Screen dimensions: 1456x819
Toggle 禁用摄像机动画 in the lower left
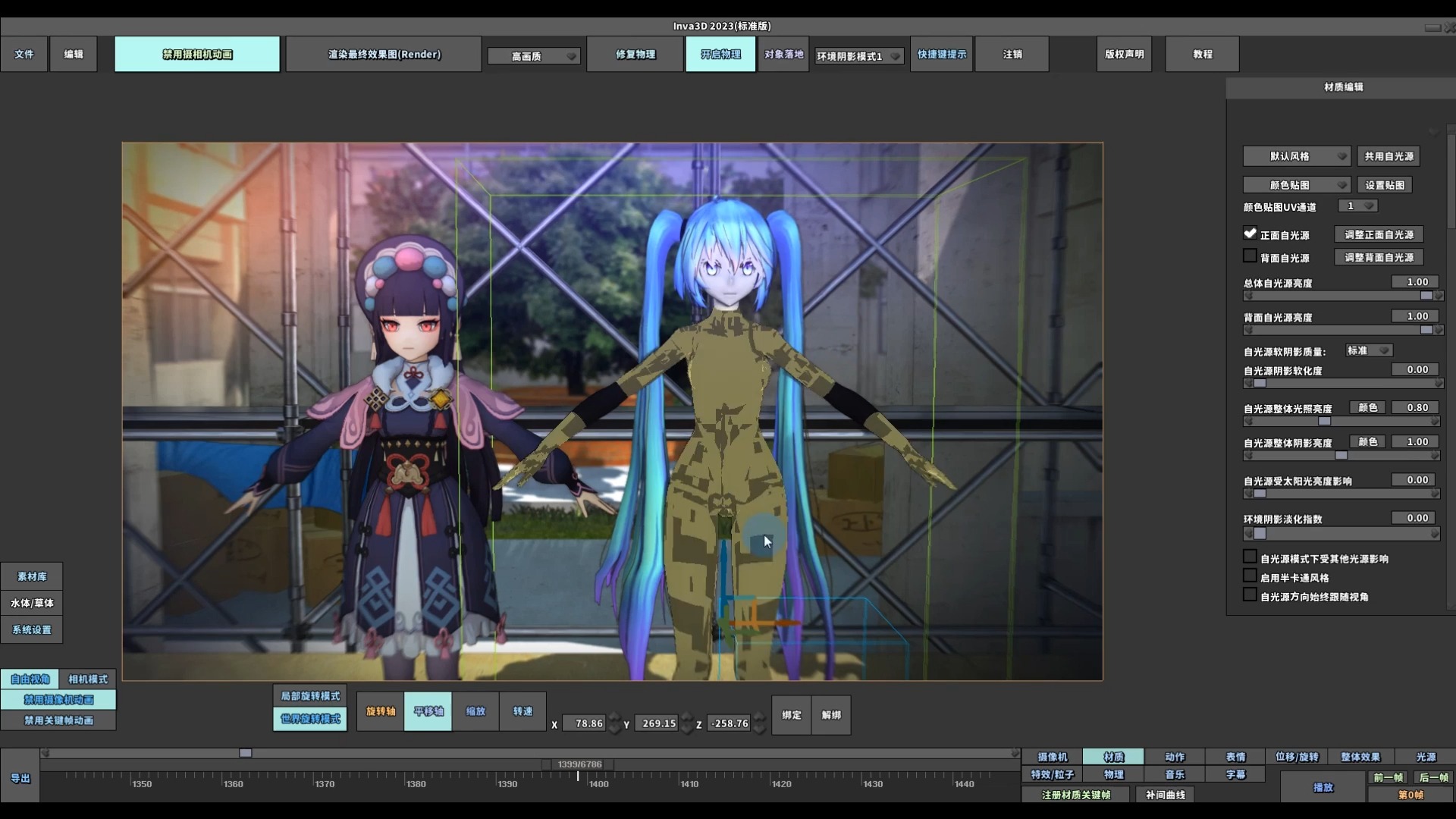click(58, 700)
